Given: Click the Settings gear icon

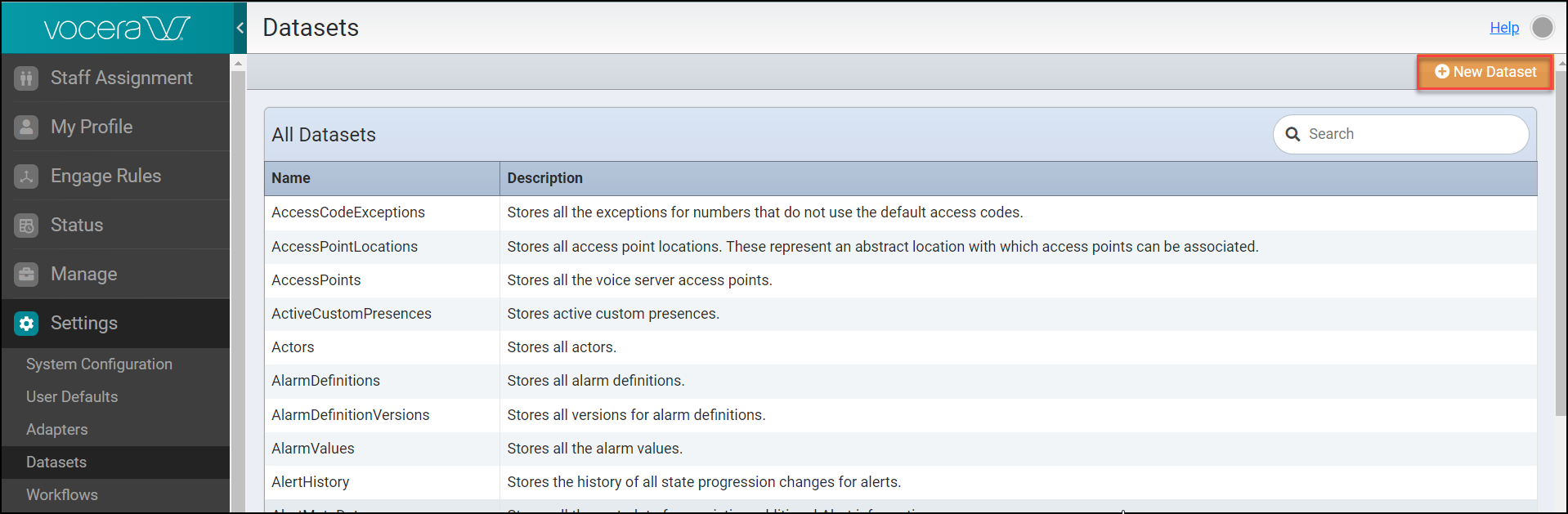Looking at the screenshot, I should tap(26, 323).
